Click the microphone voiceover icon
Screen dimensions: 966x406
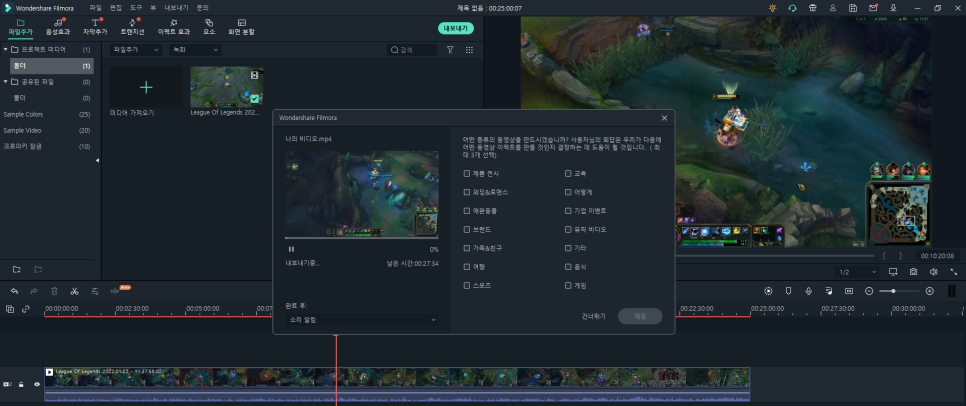[x=808, y=291]
